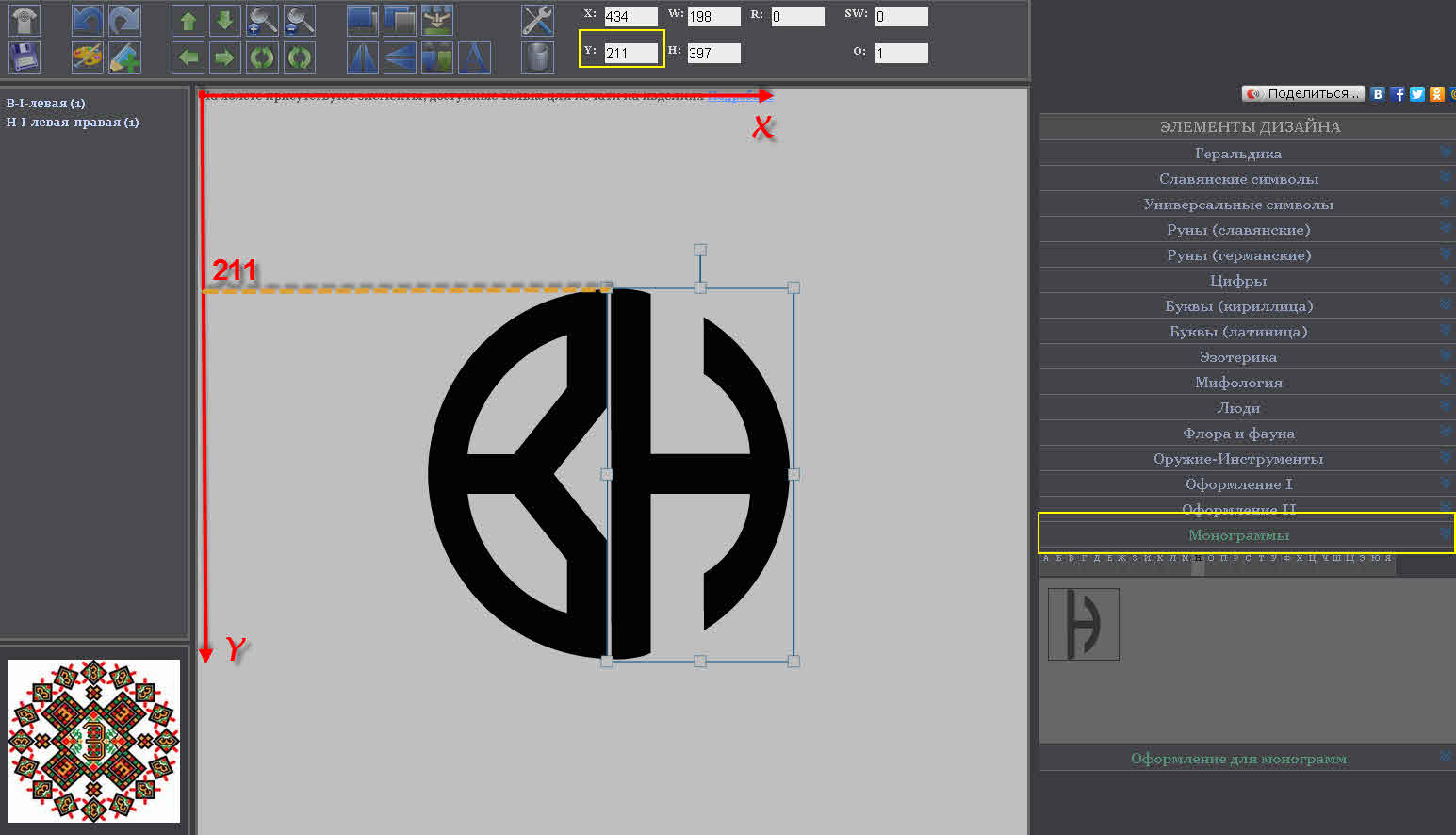Save design with floppy disk icon
This screenshot has height=835, width=1456.
click(x=25, y=57)
